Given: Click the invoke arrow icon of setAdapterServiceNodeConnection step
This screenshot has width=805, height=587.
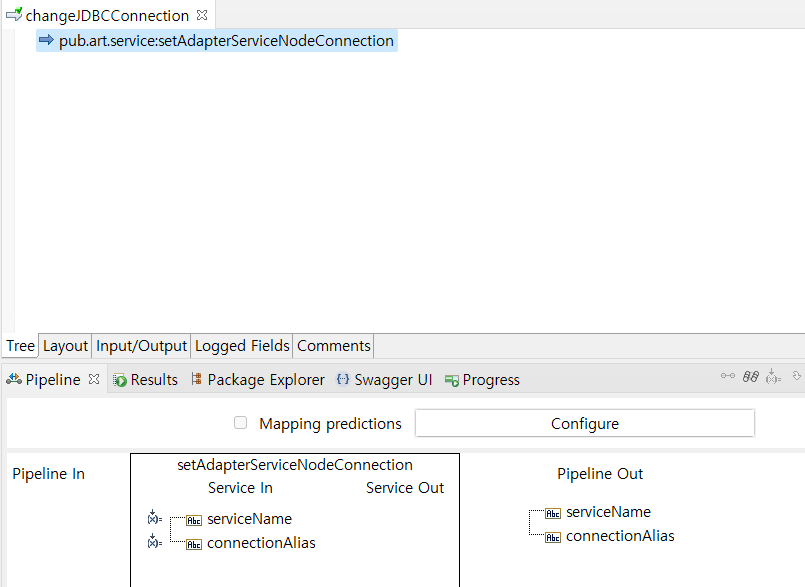Looking at the screenshot, I should tap(46, 40).
